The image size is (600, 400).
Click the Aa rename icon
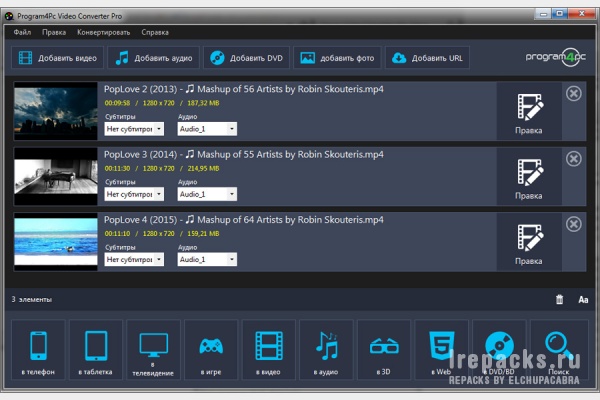[x=583, y=300]
